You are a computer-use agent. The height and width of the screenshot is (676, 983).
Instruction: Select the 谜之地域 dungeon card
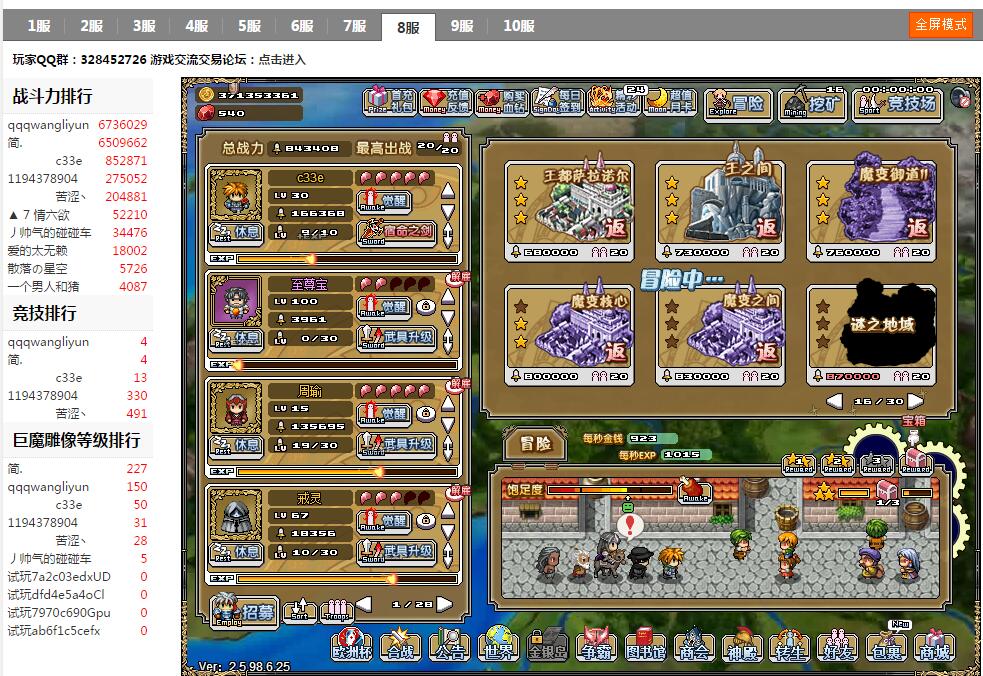[x=872, y=335]
